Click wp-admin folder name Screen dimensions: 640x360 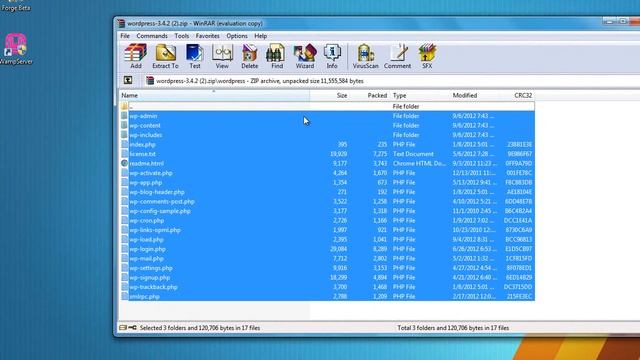click(143, 116)
